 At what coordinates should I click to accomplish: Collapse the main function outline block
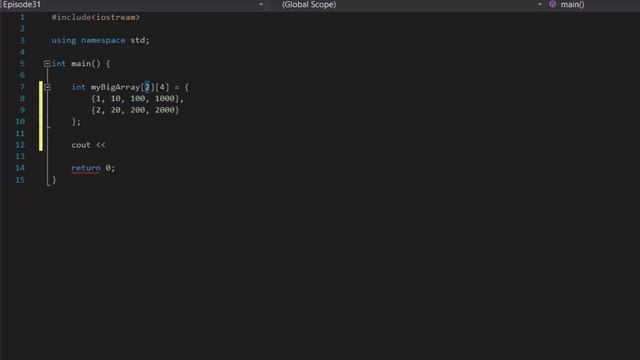click(47, 64)
